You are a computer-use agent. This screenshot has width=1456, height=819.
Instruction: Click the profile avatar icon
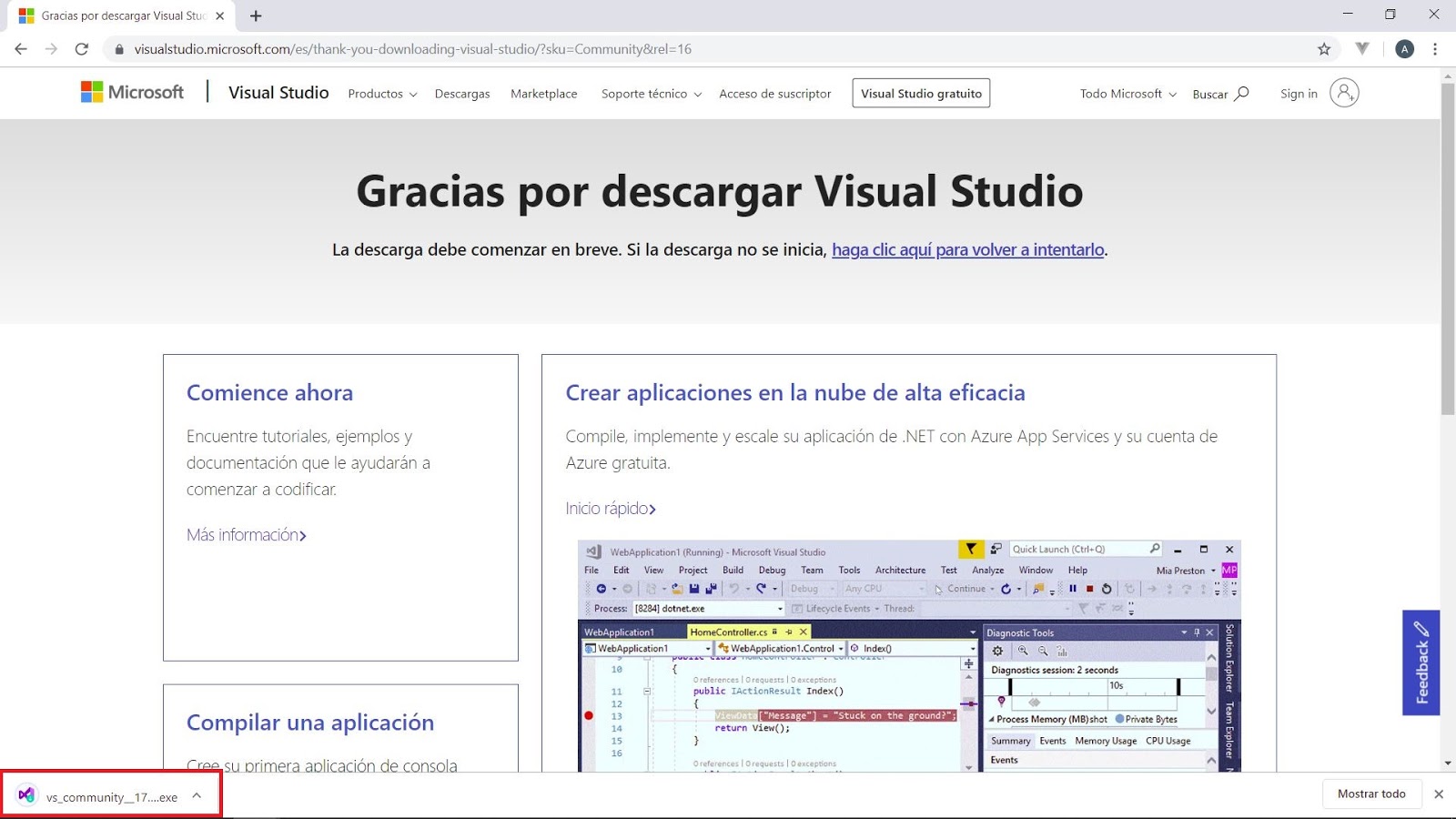(1405, 48)
